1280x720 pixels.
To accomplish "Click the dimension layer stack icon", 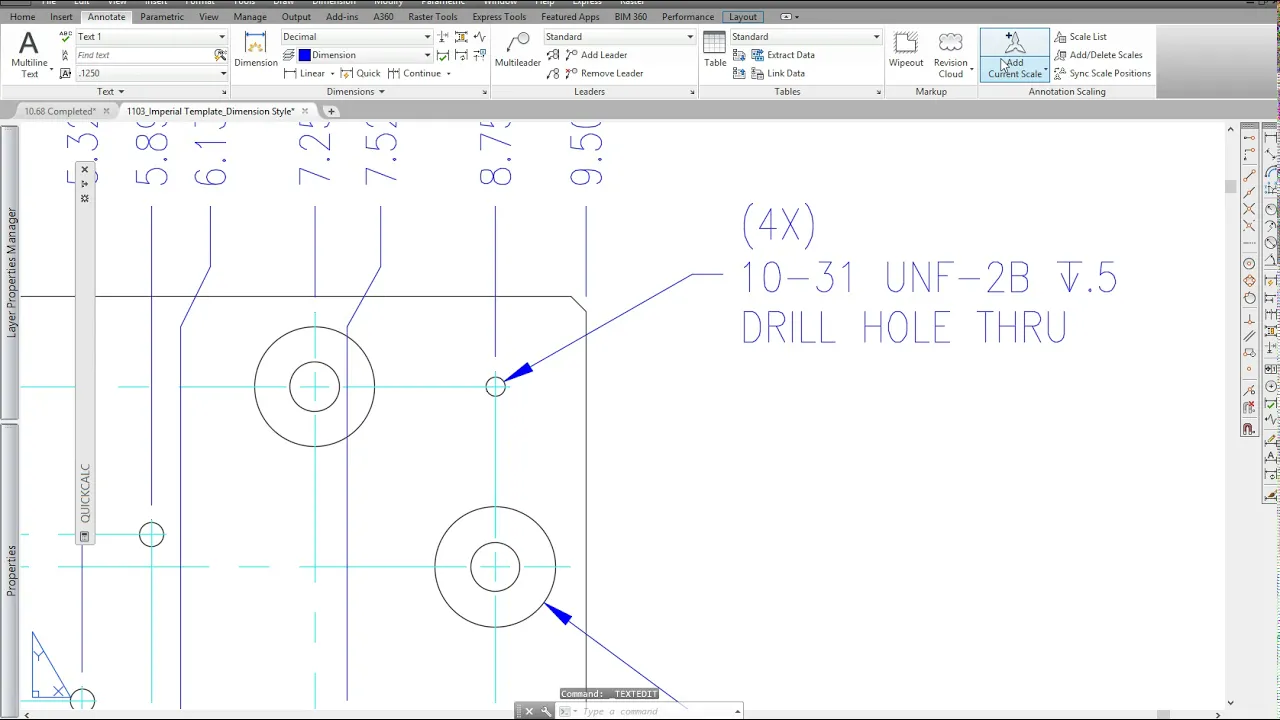I will coord(289,55).
